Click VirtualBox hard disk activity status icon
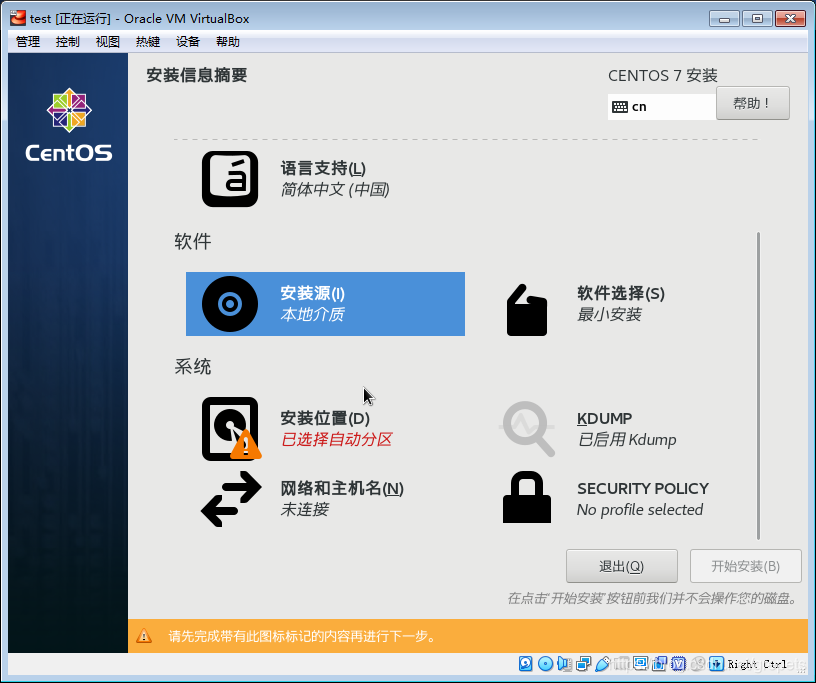The height and width of the screenshot is (683, 816). (x=526, y=663)
